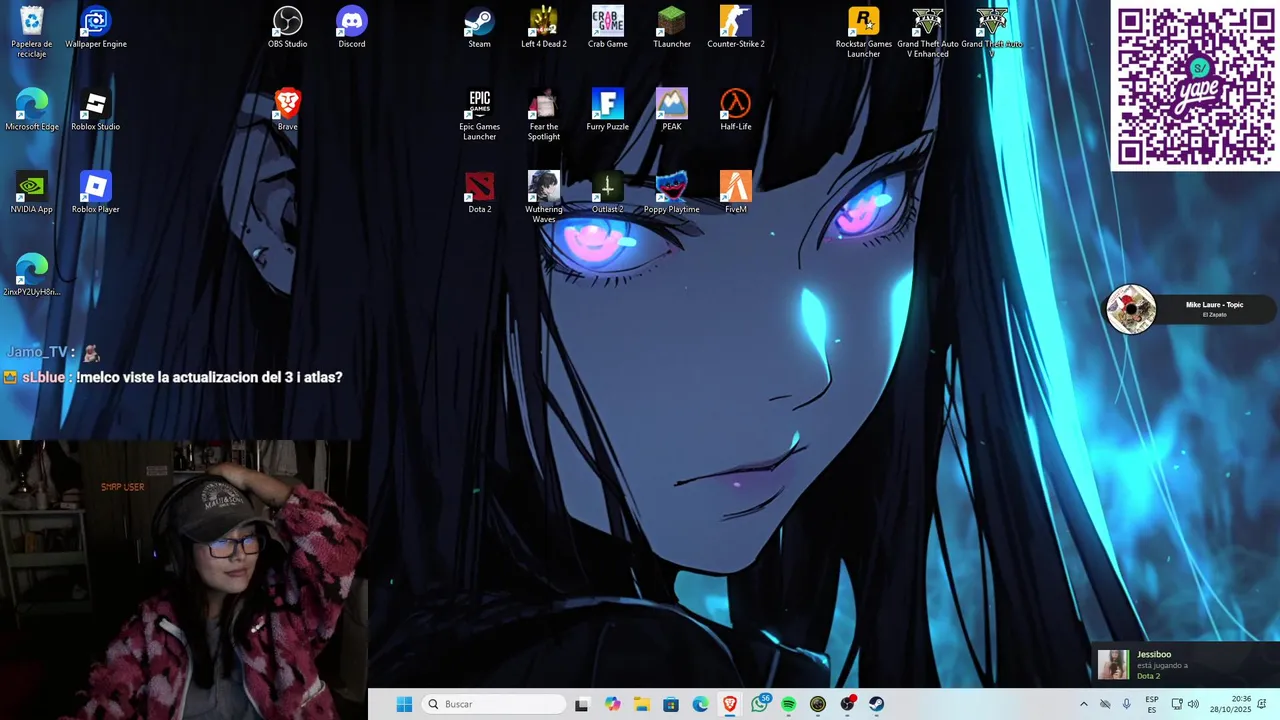Open Task View from the taskbar
Screen dimensions: 1280x720
pos(582,704)
